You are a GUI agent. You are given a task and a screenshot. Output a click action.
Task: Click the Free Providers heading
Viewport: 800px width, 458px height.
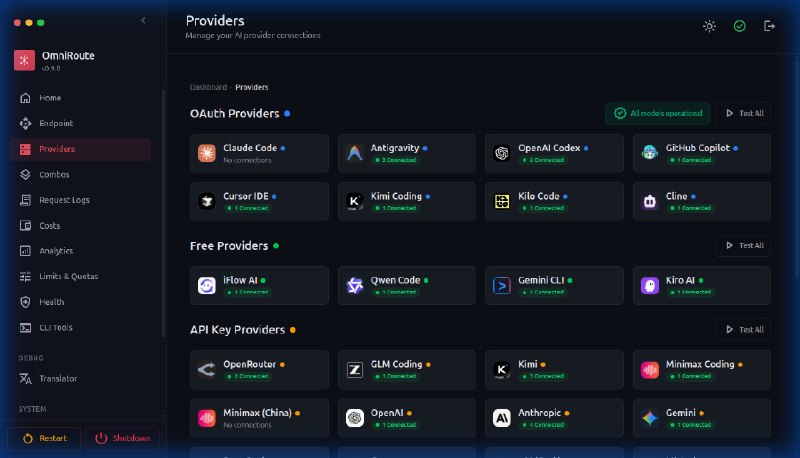229,246
